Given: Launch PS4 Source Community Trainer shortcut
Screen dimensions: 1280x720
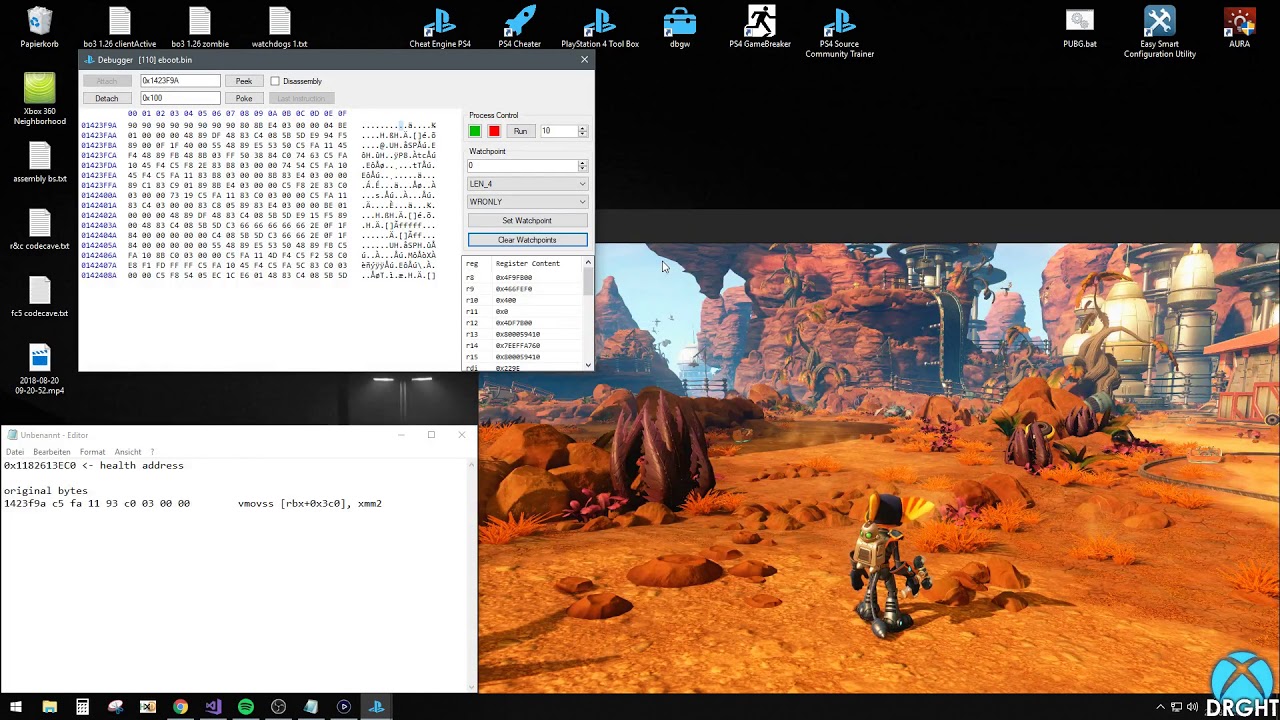Looking at the screenshot, I should 840,32.
